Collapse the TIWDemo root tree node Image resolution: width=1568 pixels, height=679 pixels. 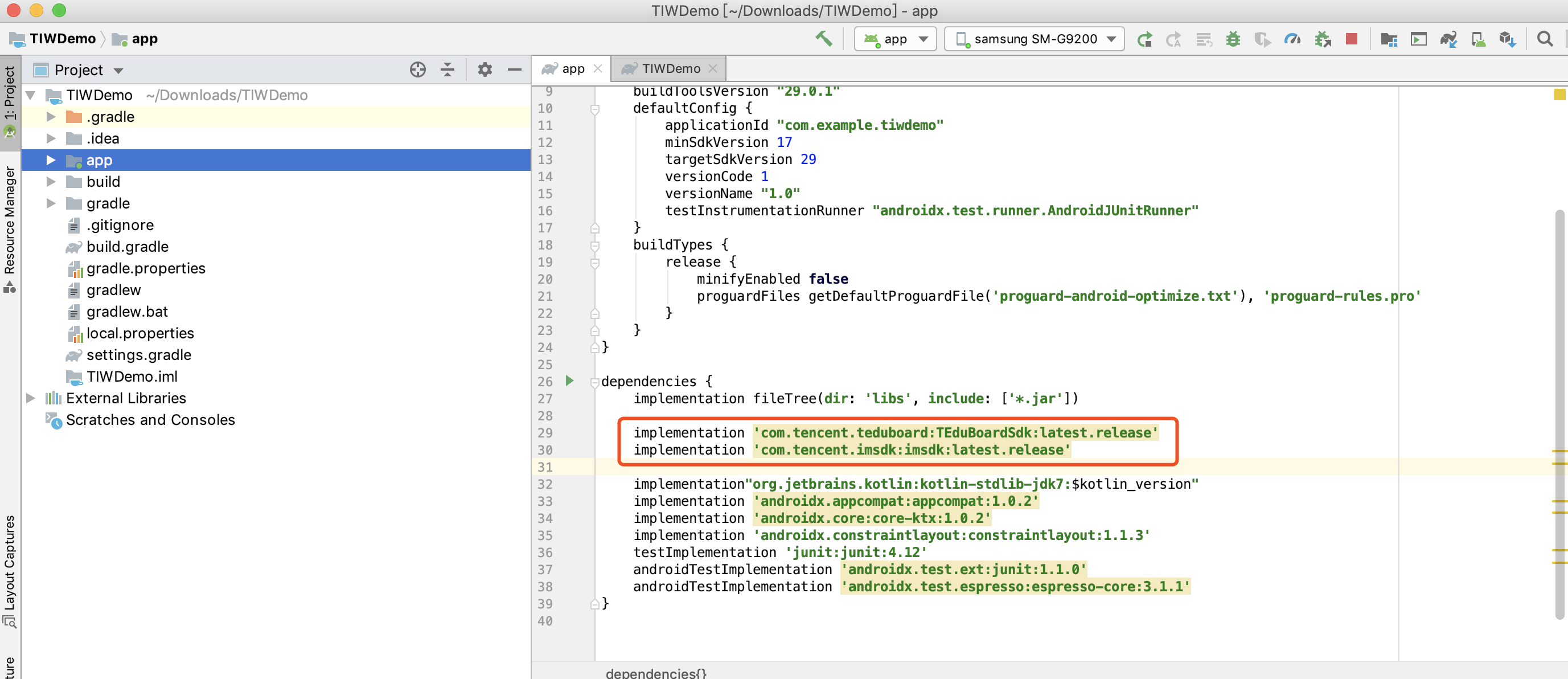point(30,96)
